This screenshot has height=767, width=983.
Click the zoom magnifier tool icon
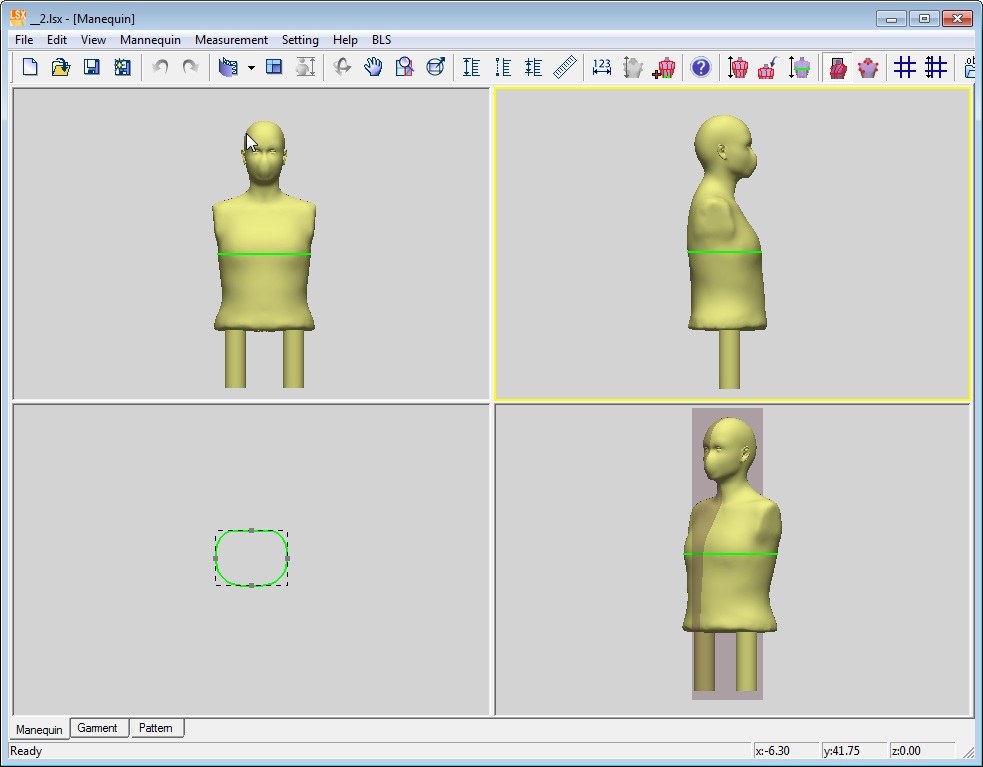(x=404, y=67)
